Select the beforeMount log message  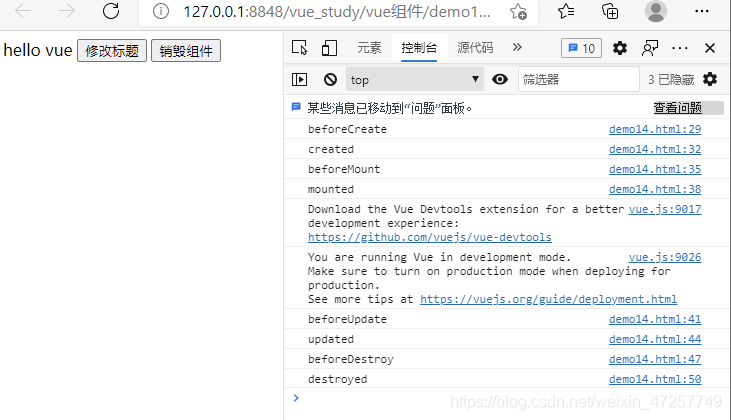point(344,169)
